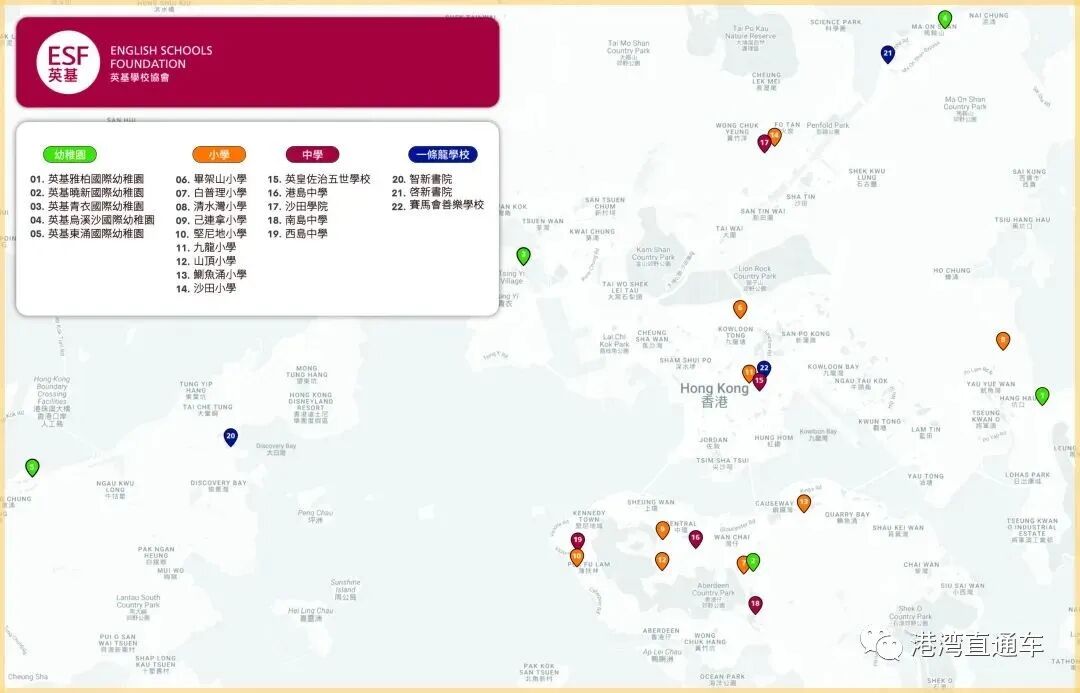
Task: Click legend entry 18 南島中學
Action: [x=298, y=220]
